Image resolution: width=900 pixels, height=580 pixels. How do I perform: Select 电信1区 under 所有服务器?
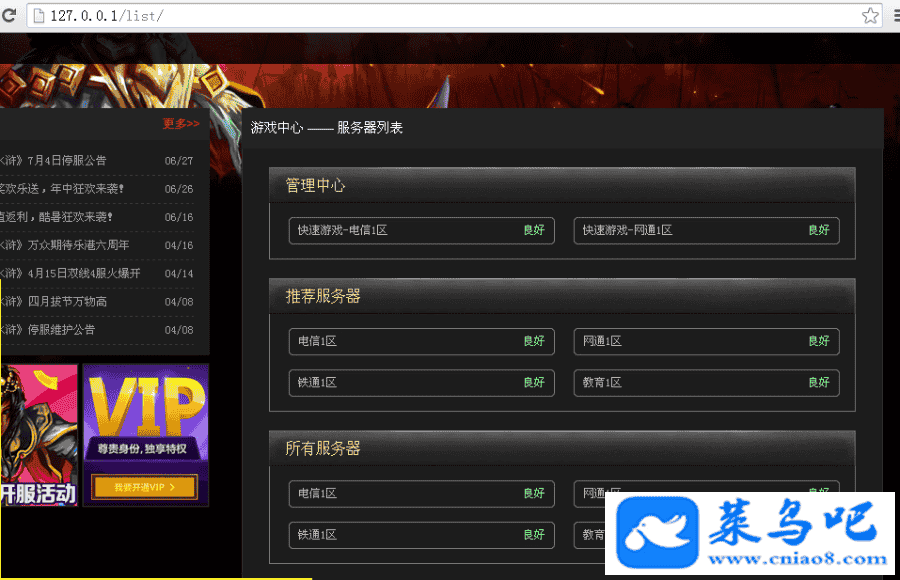421,493
